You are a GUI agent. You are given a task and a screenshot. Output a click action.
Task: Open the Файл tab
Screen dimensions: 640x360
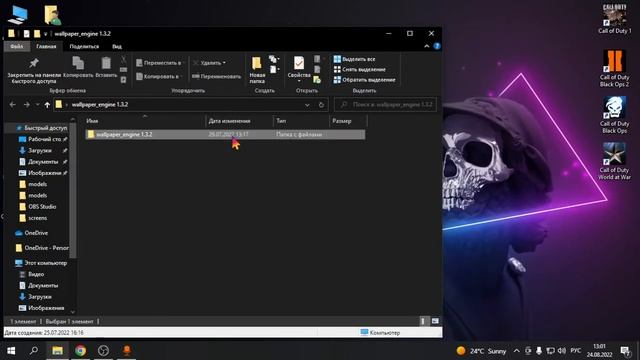[16, 46]
